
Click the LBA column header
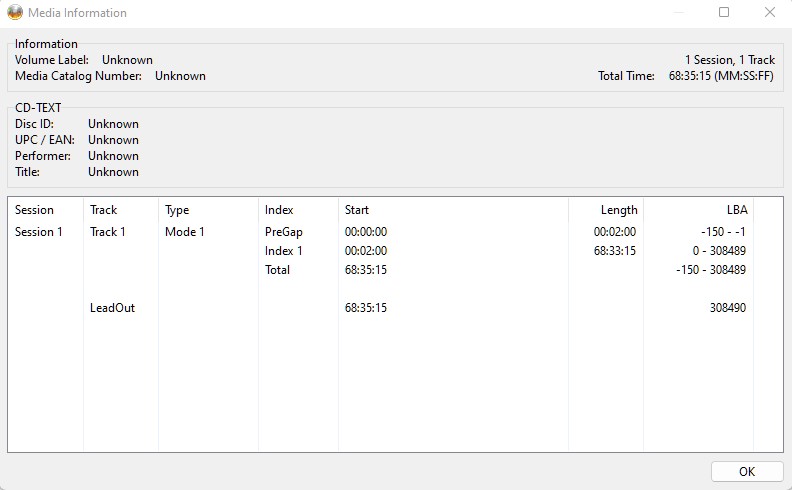click(736, 210)
